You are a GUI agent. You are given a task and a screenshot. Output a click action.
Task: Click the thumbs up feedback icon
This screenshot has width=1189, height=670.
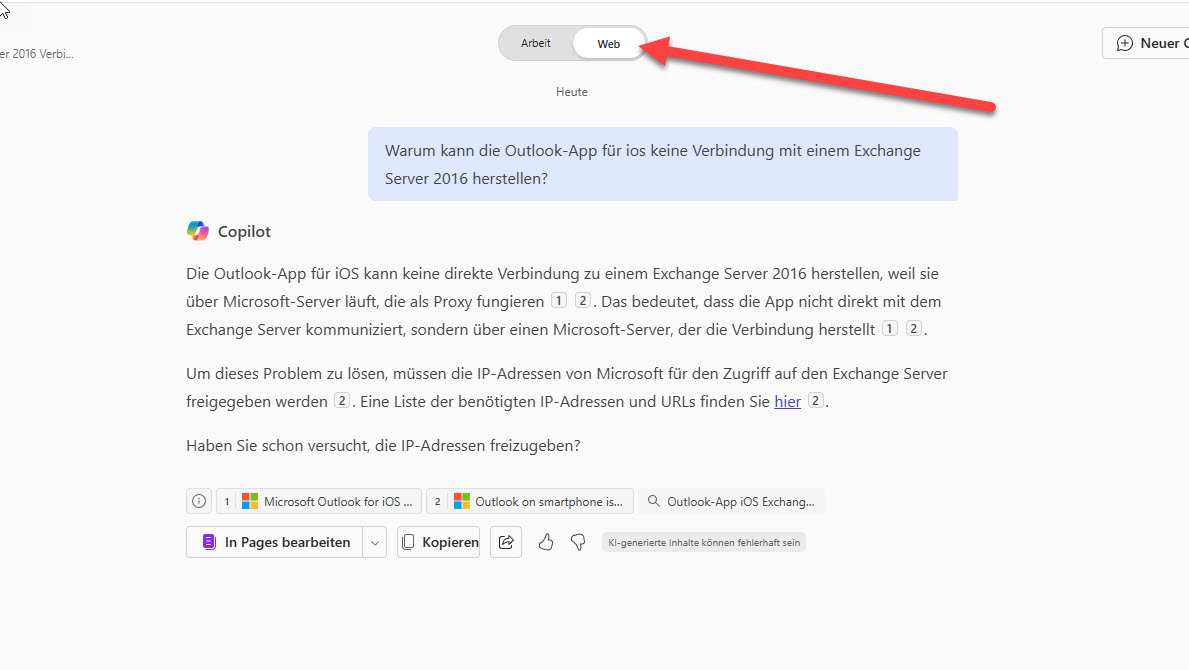(x=546, y=542)
